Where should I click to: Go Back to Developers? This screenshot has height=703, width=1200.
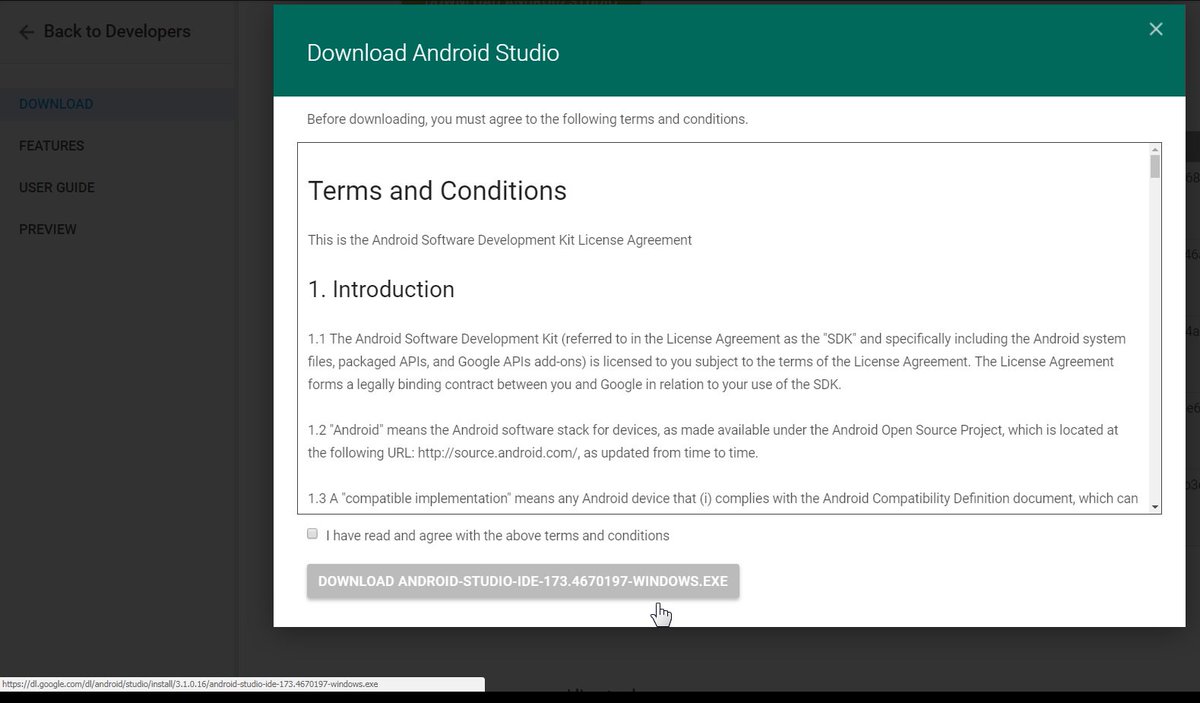click(x=117, y=32)
